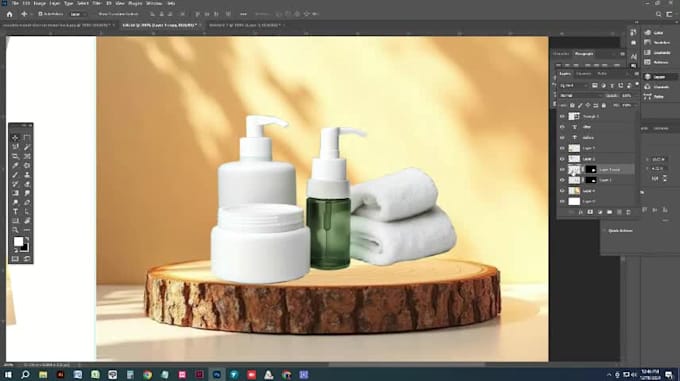The height and width of the screenshot is (381, 680).
Task: Hide the top shape layer via eye icon
Action: pos(562,116)
